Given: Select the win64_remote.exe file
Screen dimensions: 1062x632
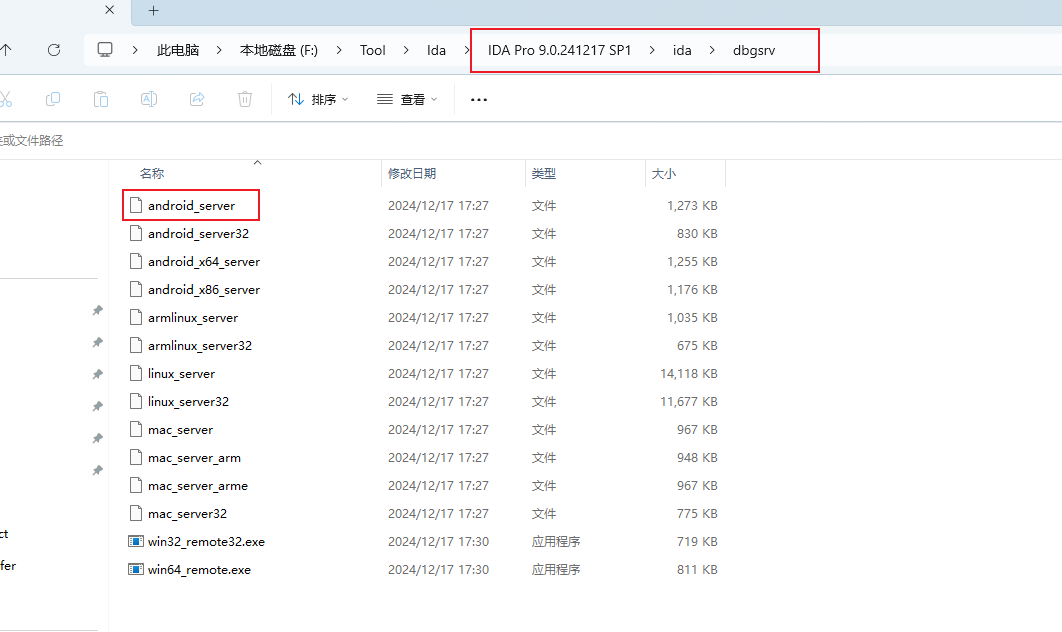Looking at the screenshot, I should tap(199, 569).
